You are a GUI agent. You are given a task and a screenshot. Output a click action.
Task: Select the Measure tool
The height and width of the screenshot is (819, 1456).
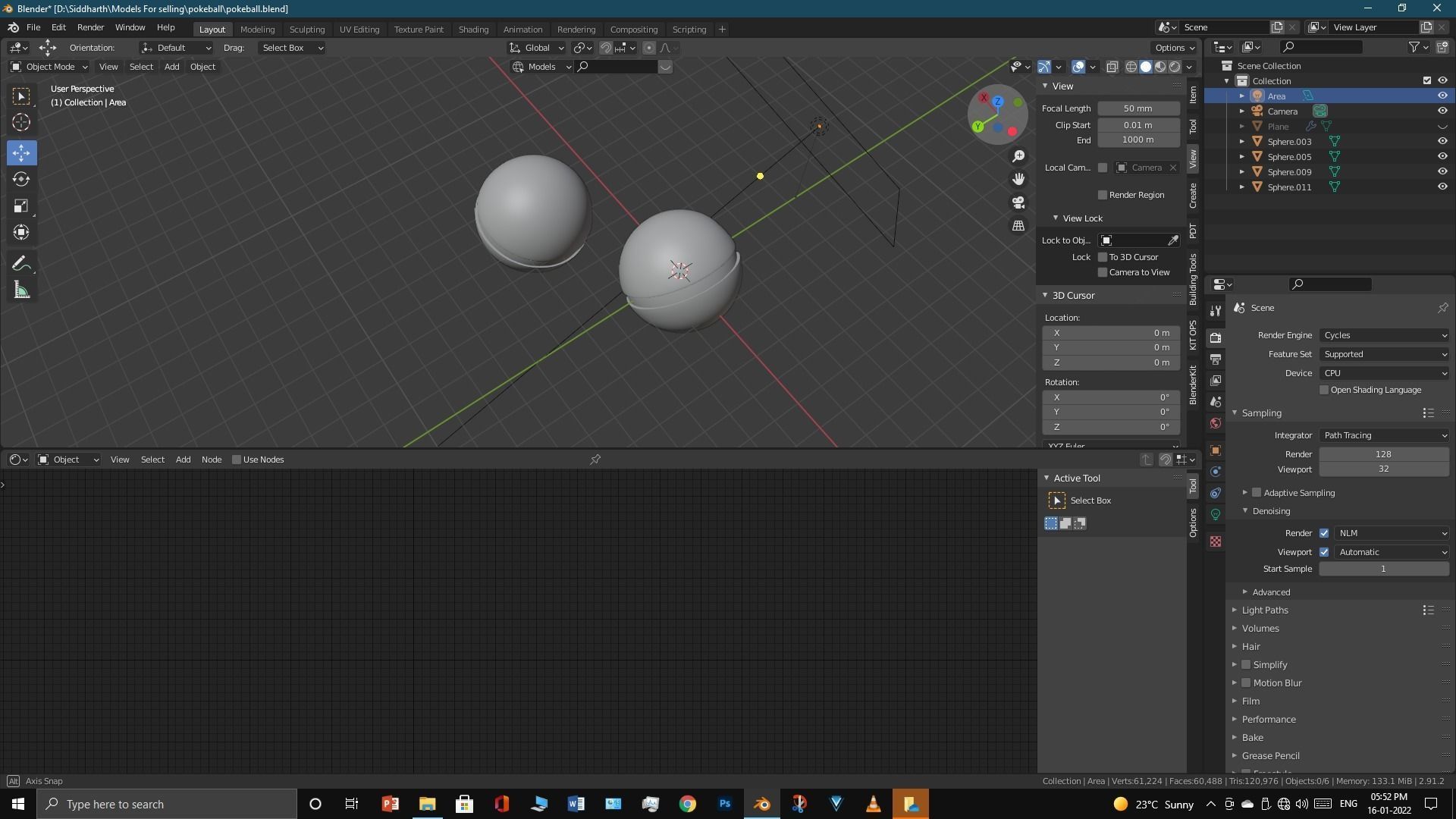(21, 290)
